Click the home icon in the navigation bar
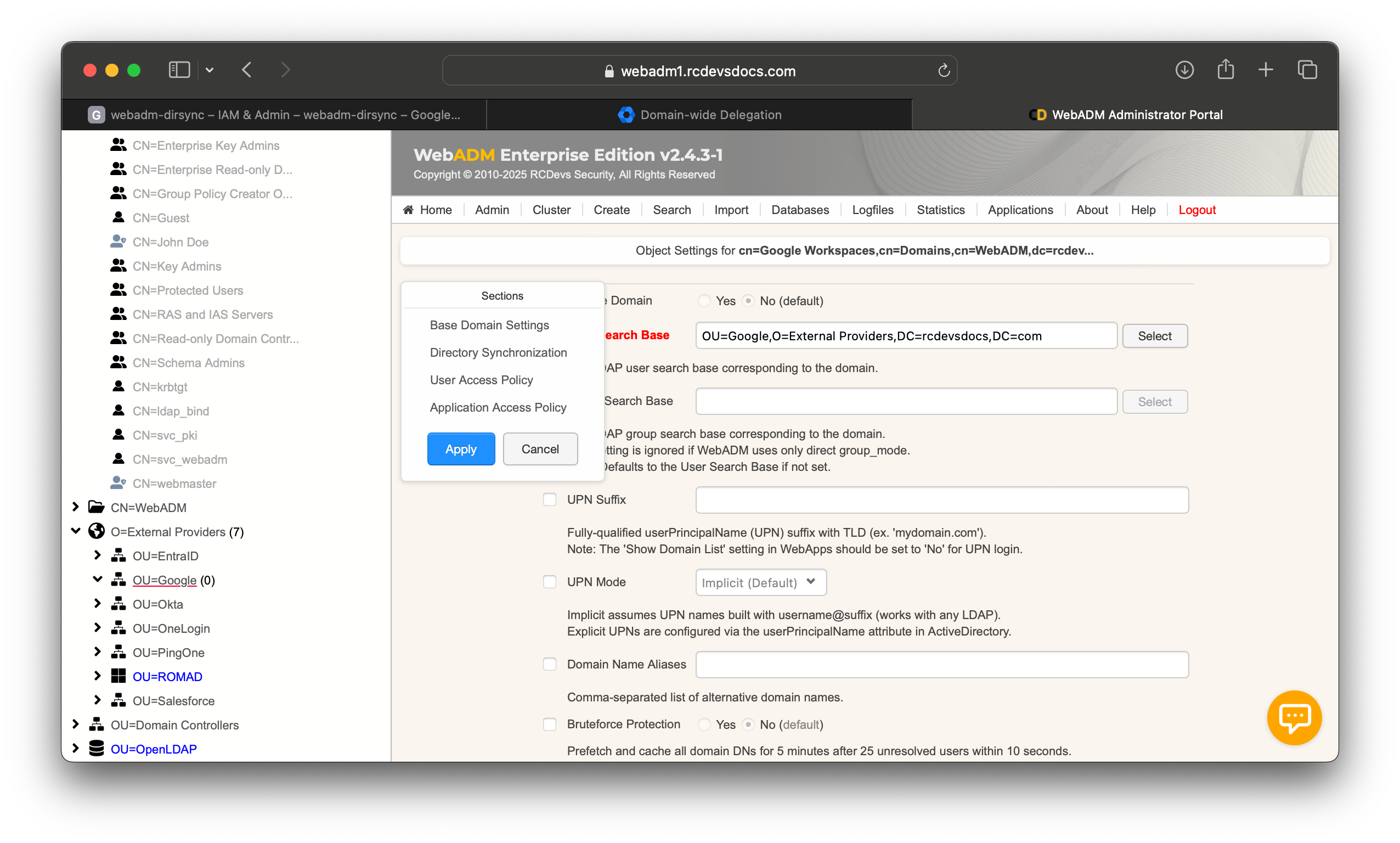1400x843 pixels. point(408,210)
